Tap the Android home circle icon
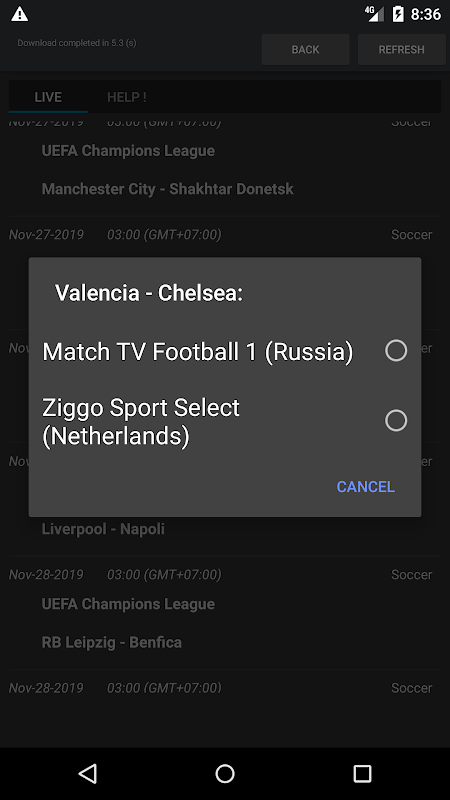Image resolution: width=450 pixels, height=800 pixels. click(x=225, y=773)
